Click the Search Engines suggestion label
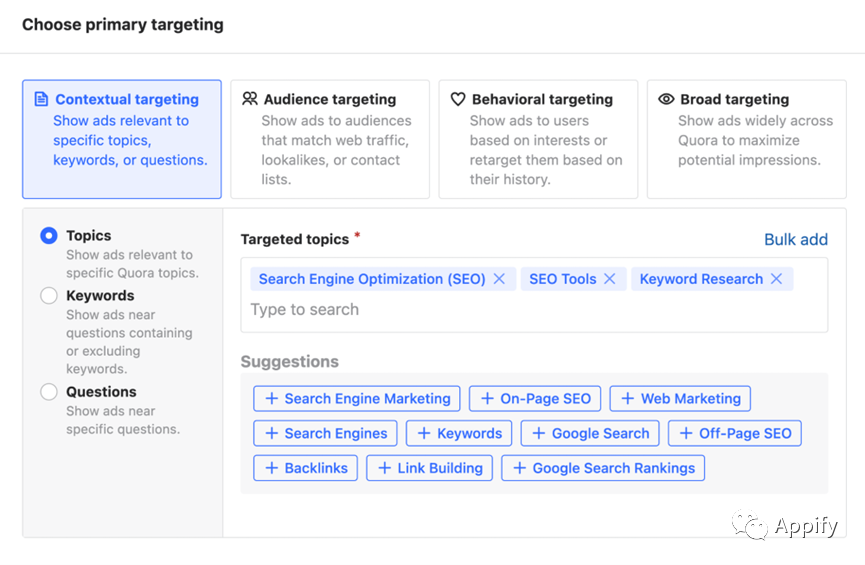The height and width of the screenshot is (565, 865). coord(336,433)
